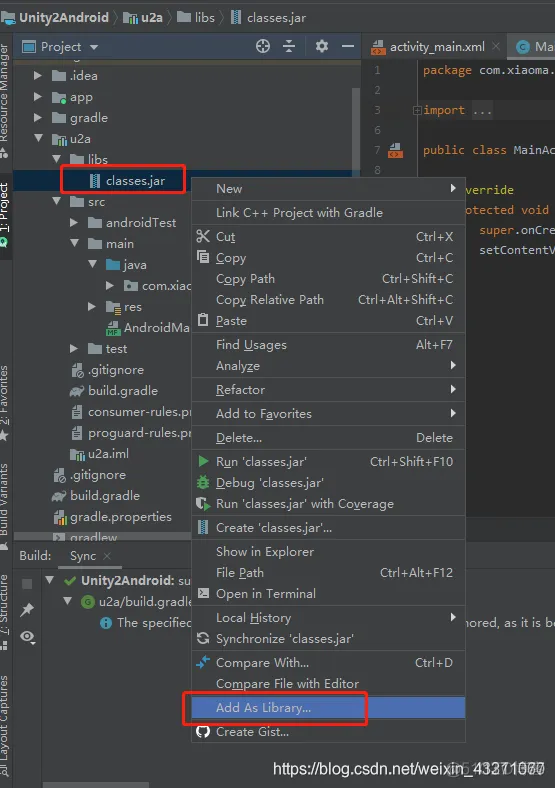
Task: Open the Project view dropdown
Action: [x=94, y=47]
